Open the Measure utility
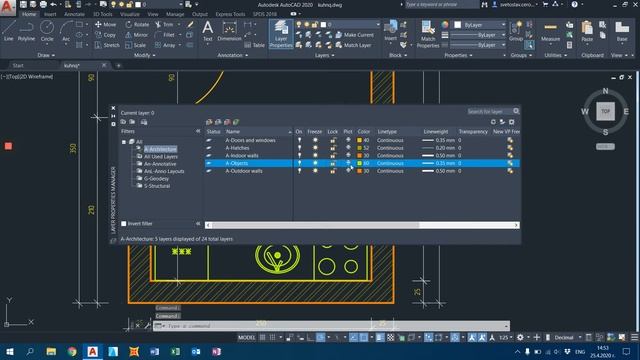 tap(550, 32)
